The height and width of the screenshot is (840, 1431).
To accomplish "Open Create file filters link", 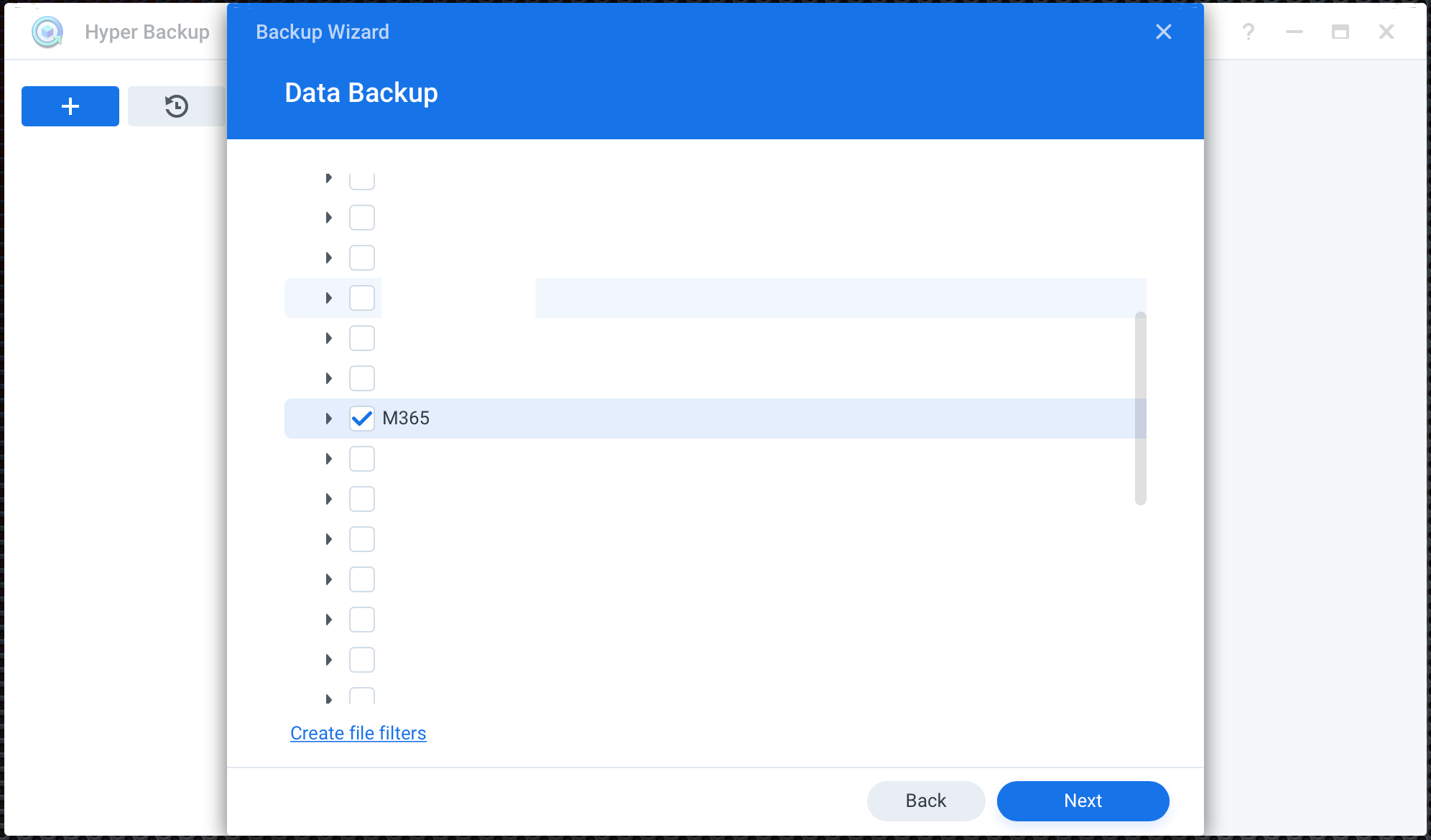I will click(358, 733).
